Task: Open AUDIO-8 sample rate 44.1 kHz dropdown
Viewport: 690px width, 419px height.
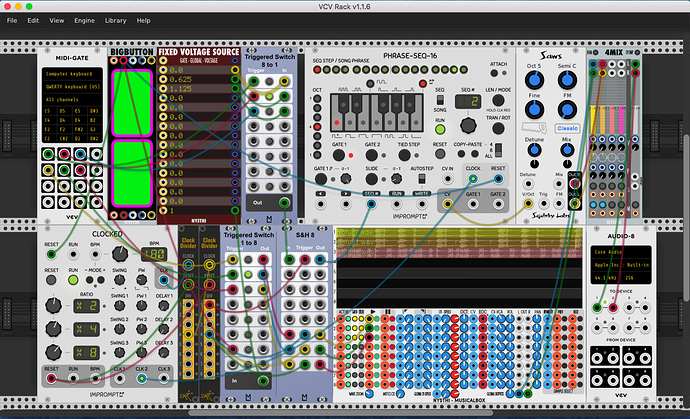Action: [x=607, y=278]
